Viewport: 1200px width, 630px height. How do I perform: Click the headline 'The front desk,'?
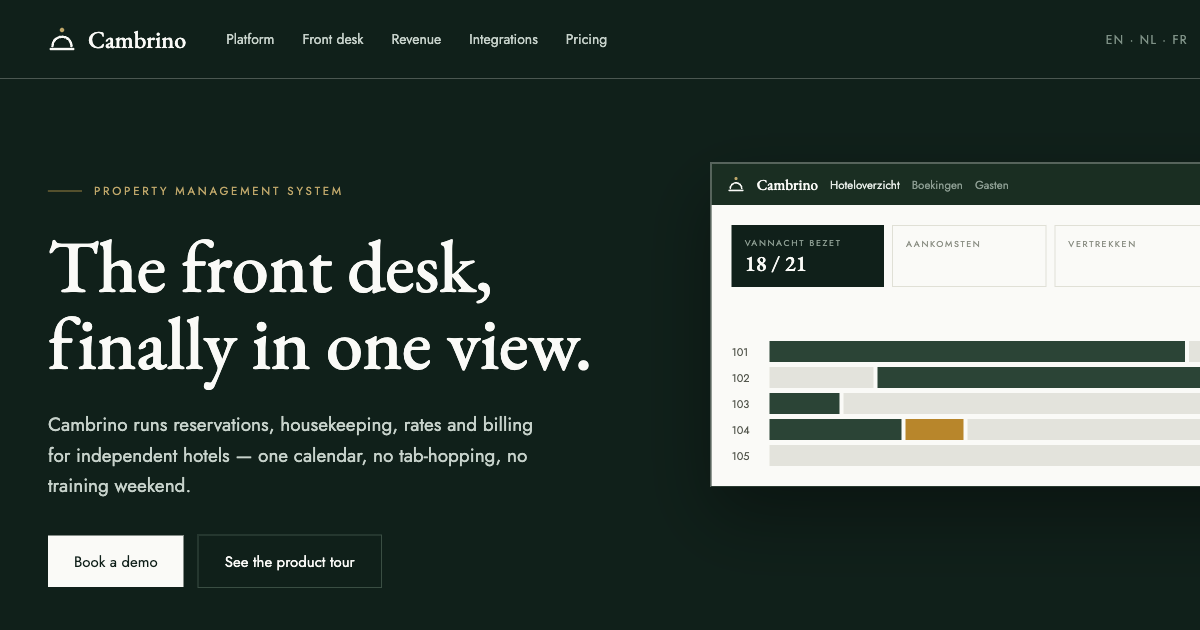tap(270, 268)
